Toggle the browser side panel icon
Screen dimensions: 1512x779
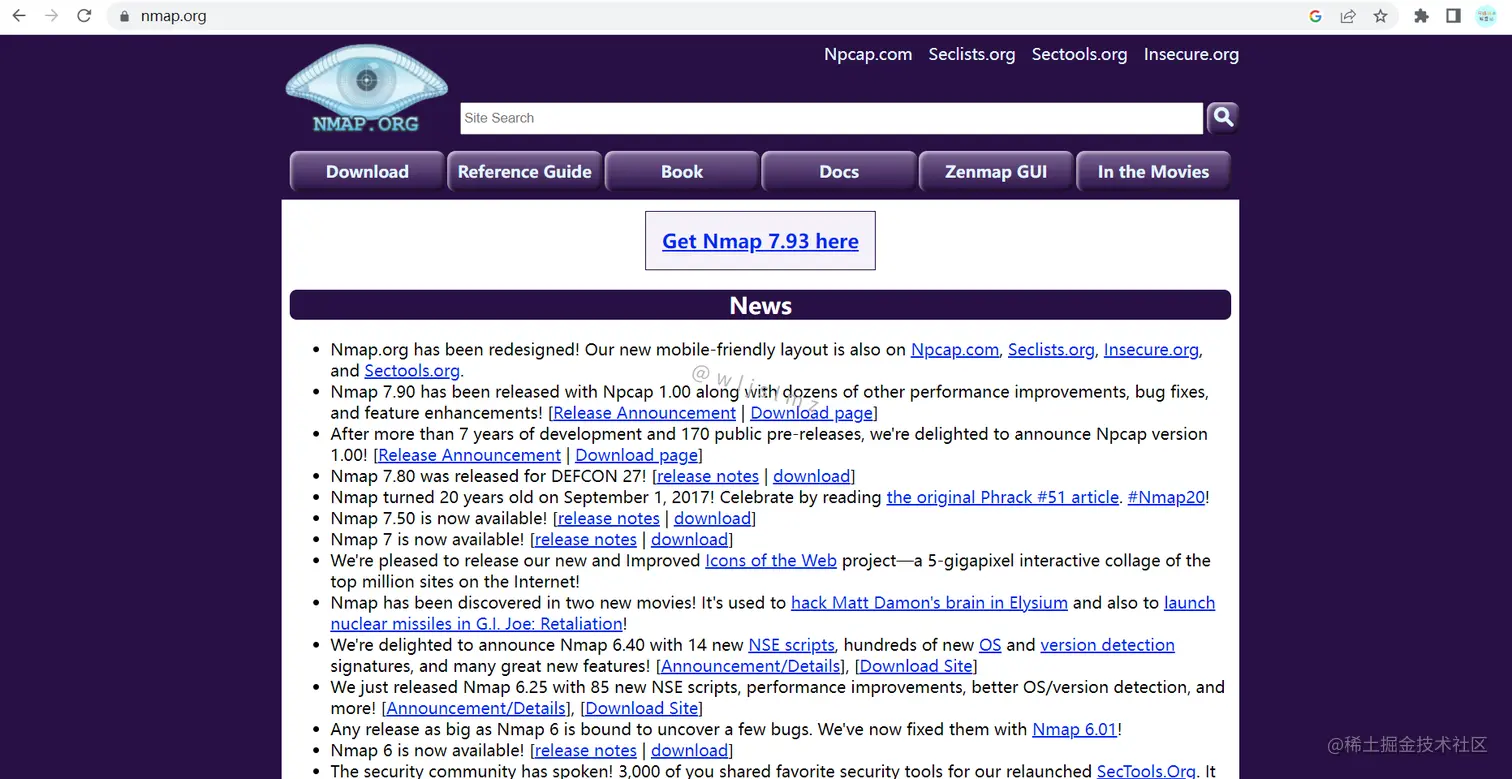(1453, 16)
